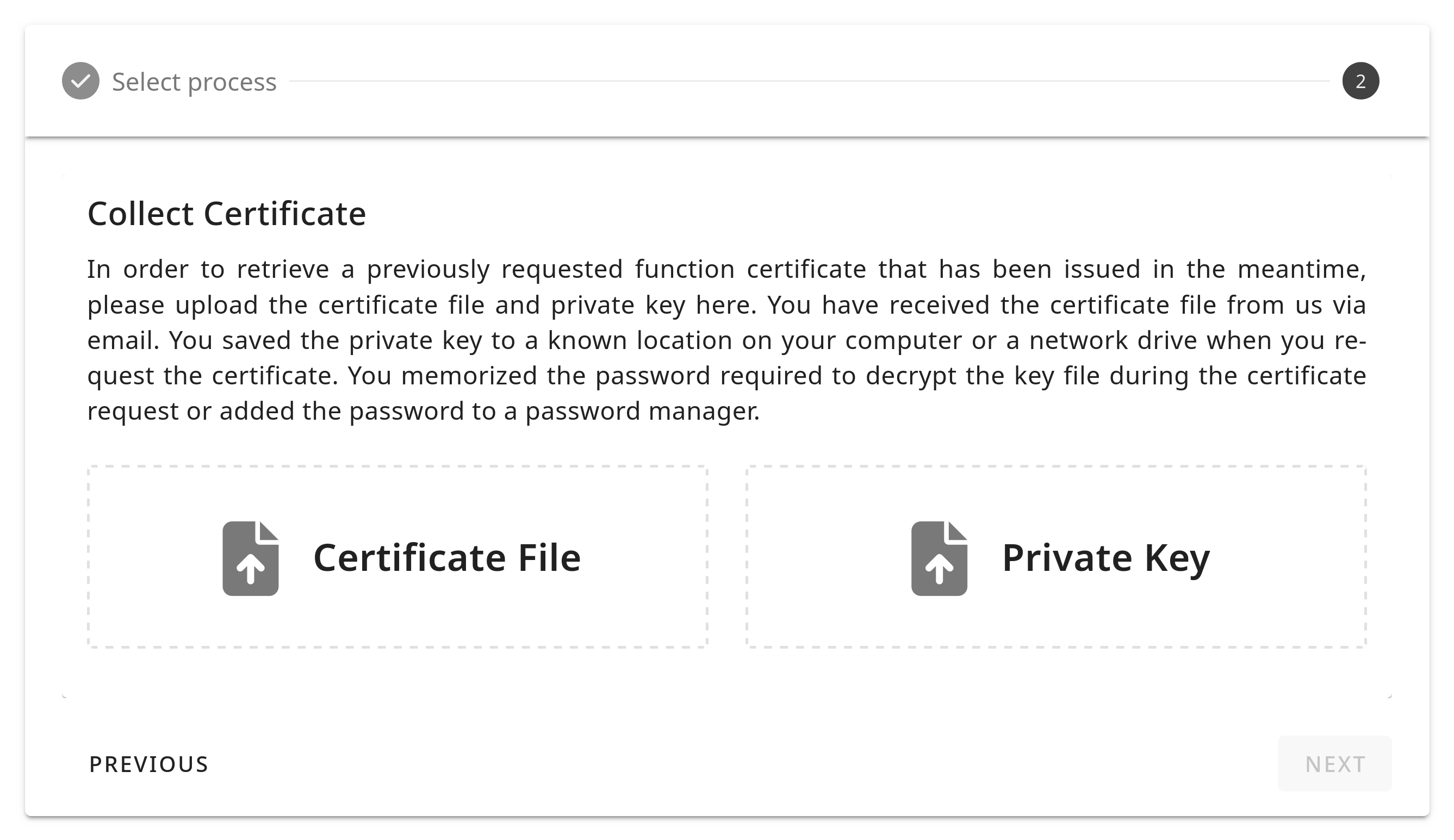Select the Certificate File label text

coord(446,558)
